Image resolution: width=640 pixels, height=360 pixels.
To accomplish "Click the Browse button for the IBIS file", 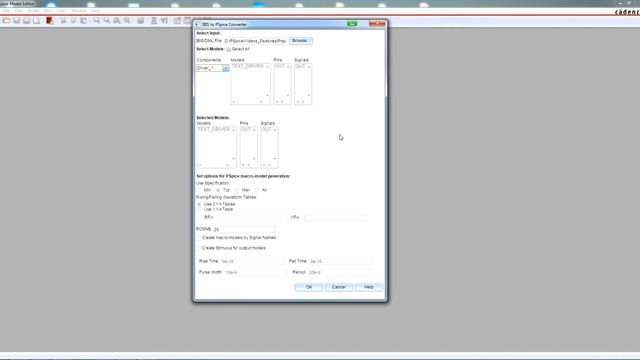I will point(301,41).
